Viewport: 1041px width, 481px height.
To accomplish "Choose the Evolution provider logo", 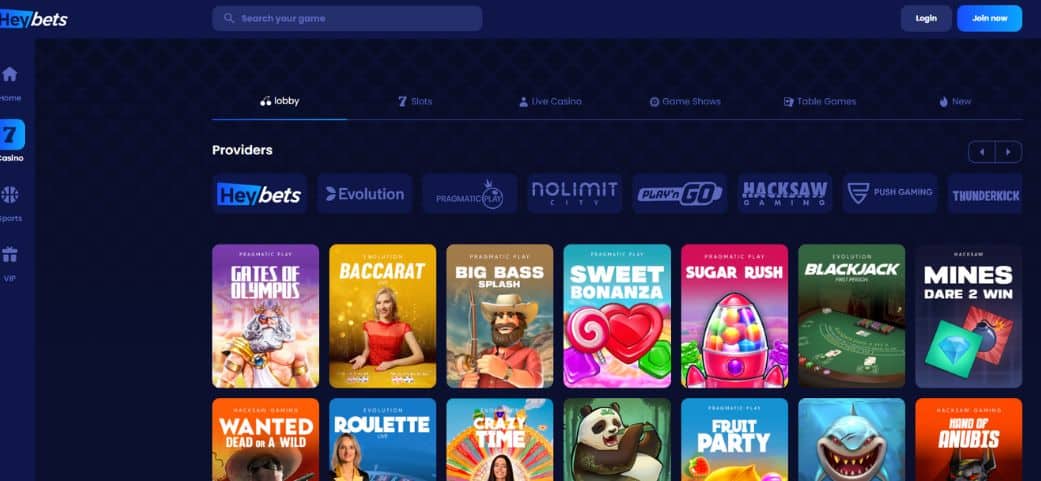I will point(364,194).
